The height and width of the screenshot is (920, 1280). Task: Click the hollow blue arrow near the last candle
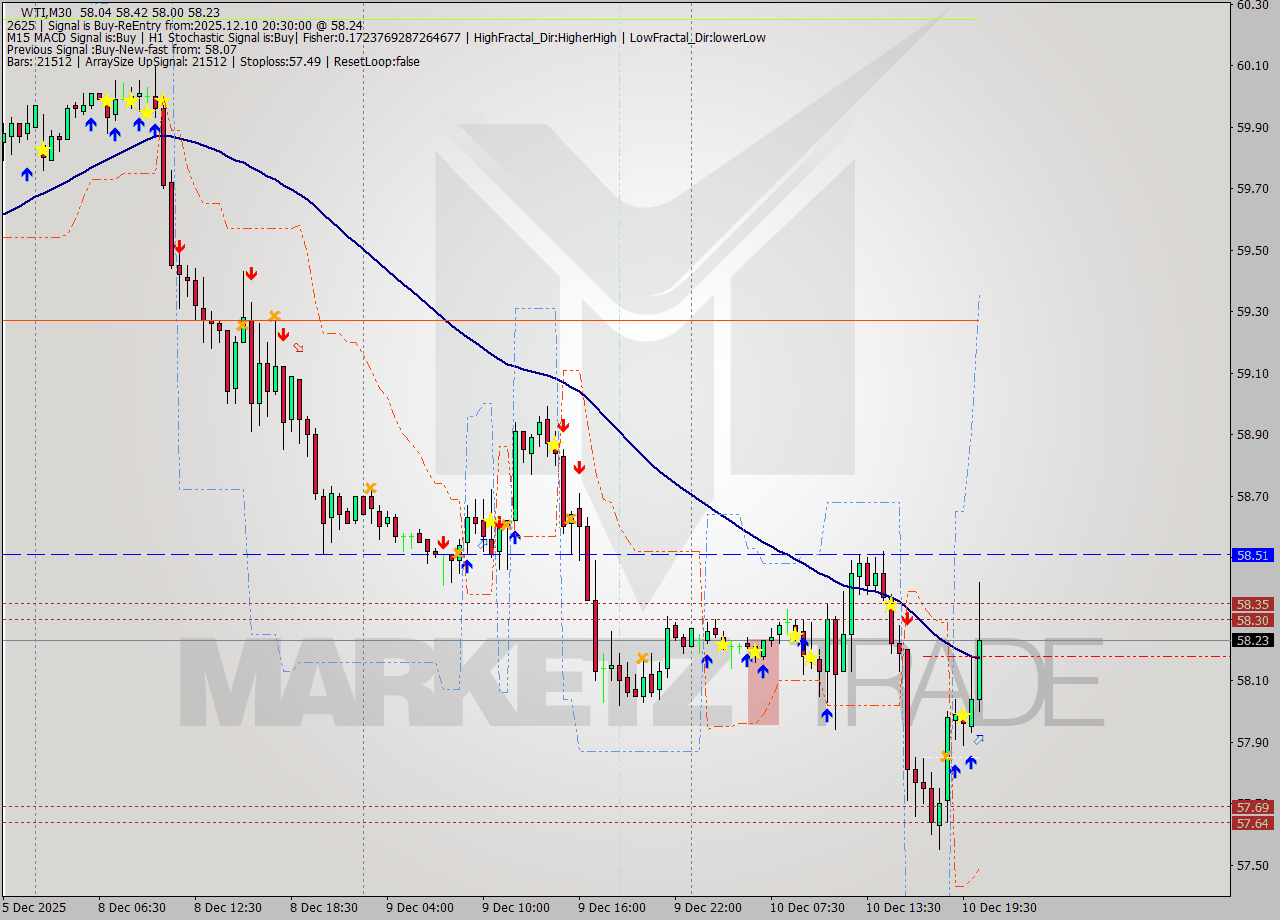pos(978,737)
